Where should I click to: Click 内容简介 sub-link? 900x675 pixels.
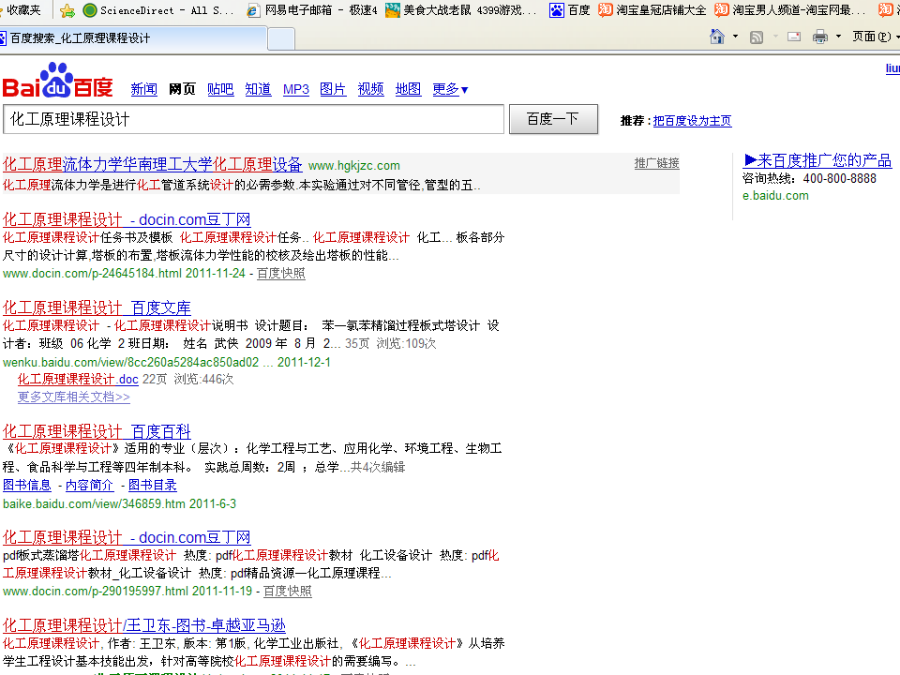coord(90,486)
